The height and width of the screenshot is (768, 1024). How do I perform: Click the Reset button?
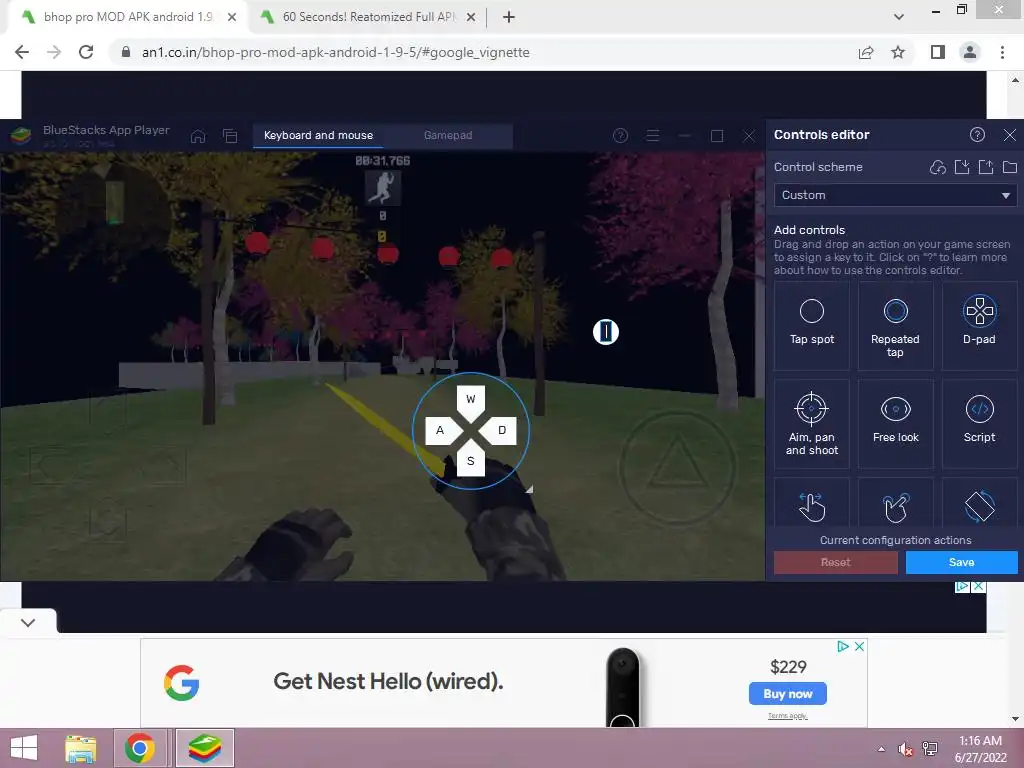(836, 562)
